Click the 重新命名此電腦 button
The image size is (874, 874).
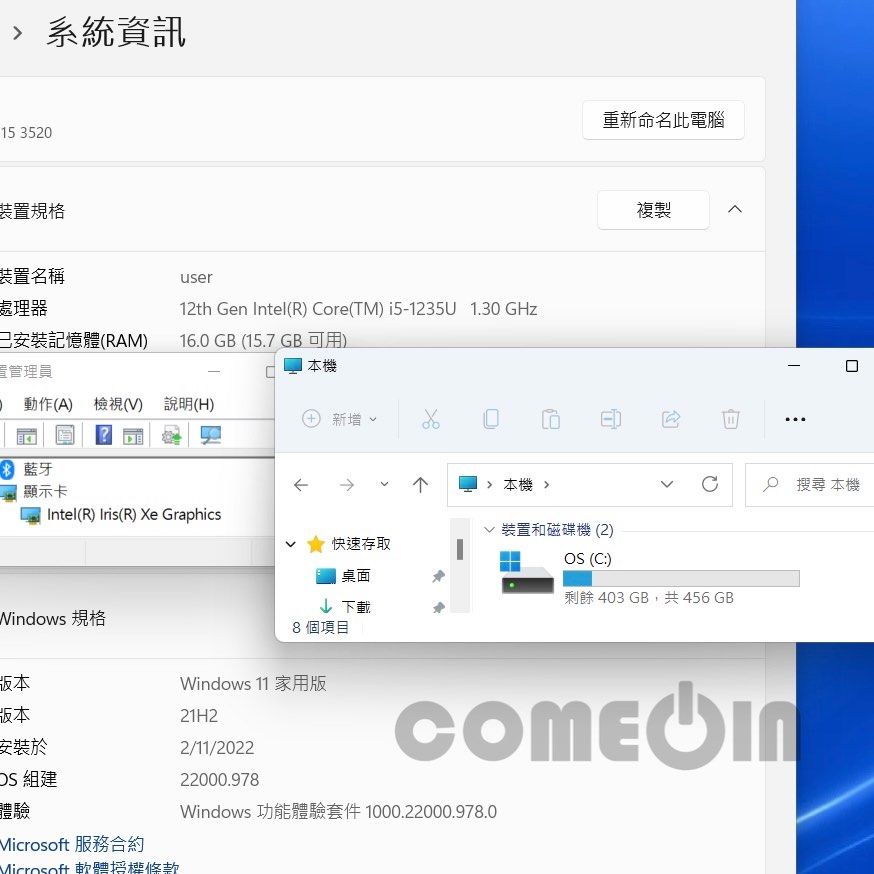pyautogui.click(x=663, y=120)
